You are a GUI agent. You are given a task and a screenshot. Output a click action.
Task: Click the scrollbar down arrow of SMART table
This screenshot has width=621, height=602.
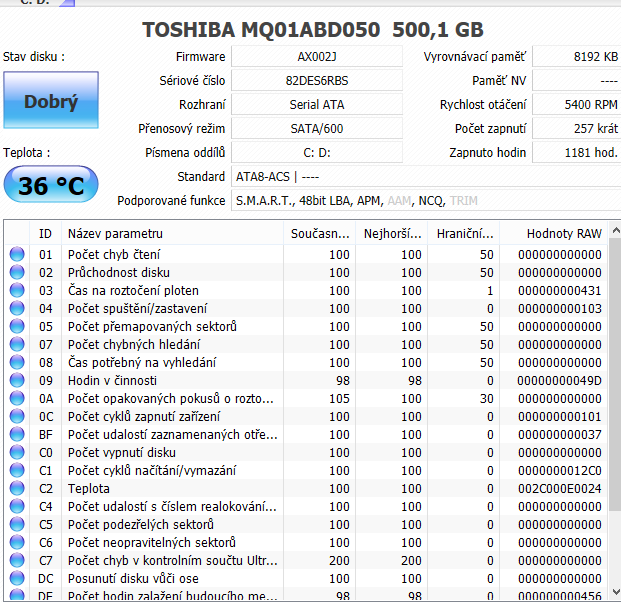coord(615,592)
